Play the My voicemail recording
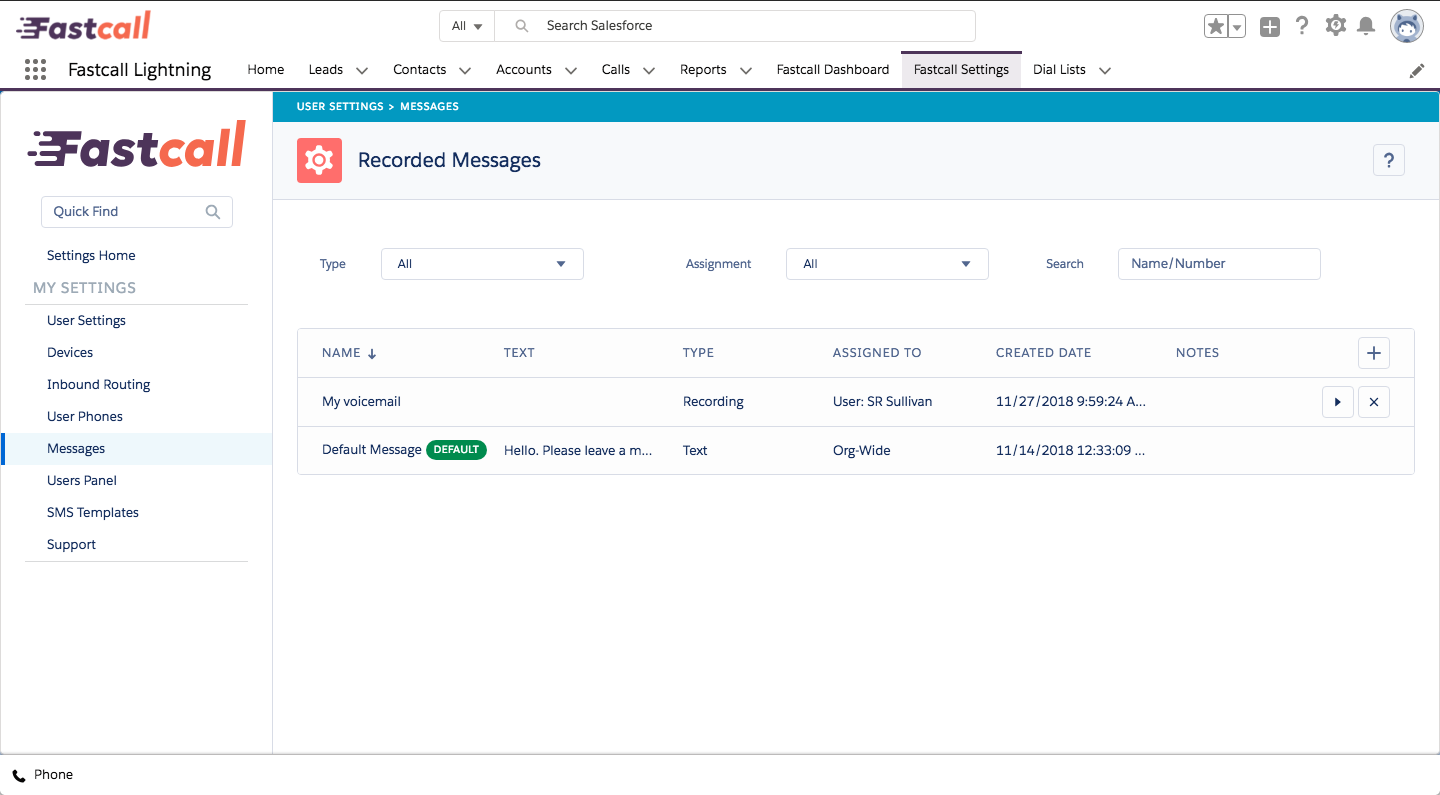This screenshot has width=1440, height=795. (1338, 401)
